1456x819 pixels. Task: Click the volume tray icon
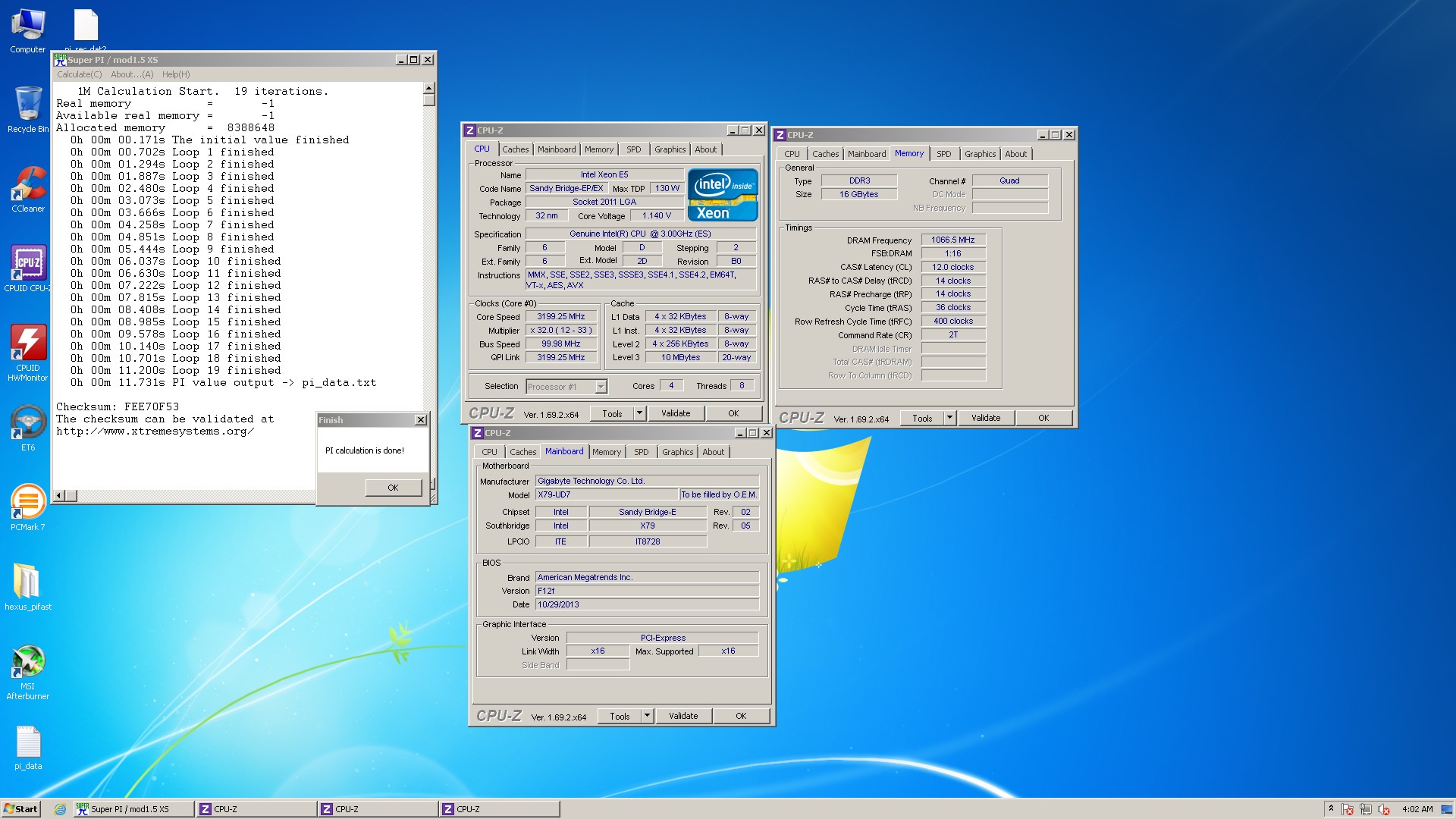click(x=1384, y=809)
